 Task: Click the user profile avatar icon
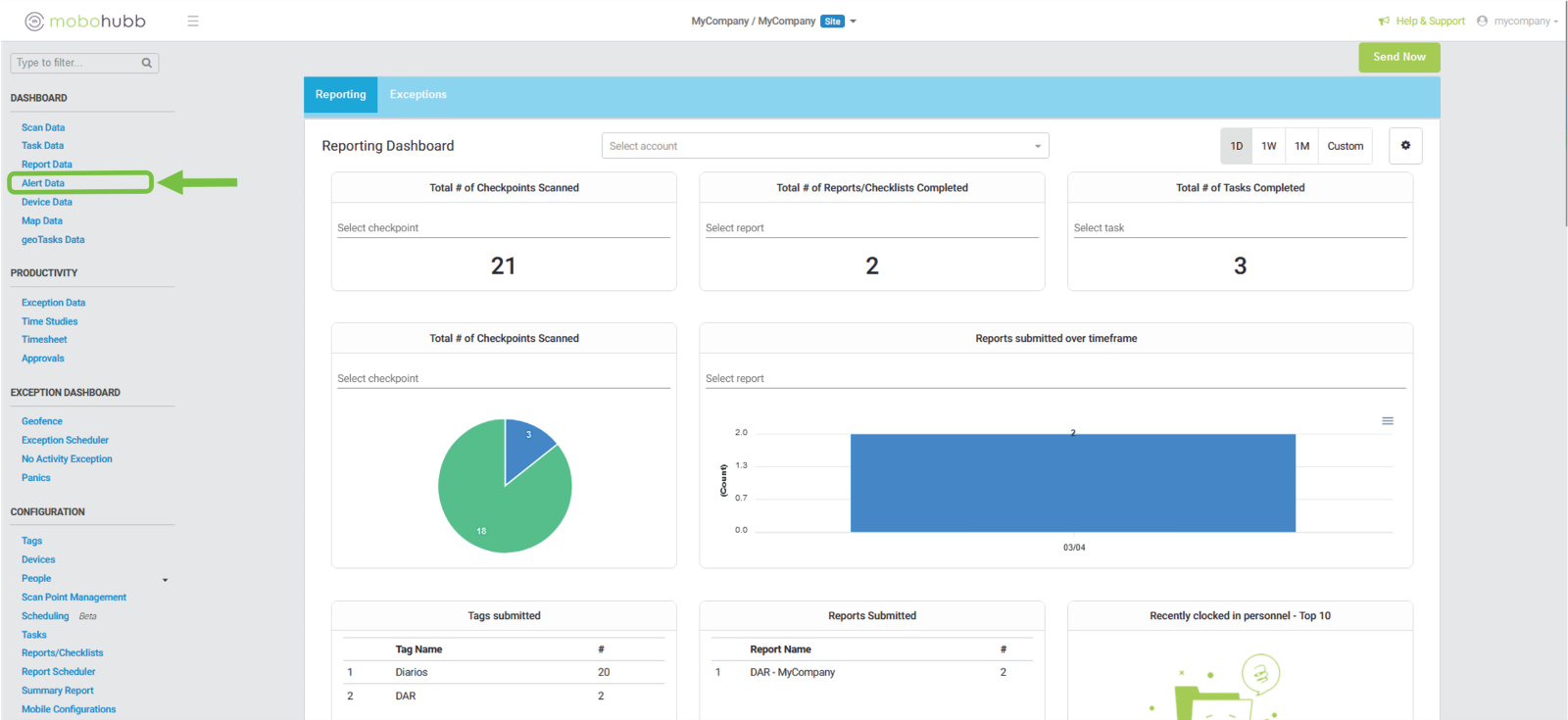coord(1482,21)
